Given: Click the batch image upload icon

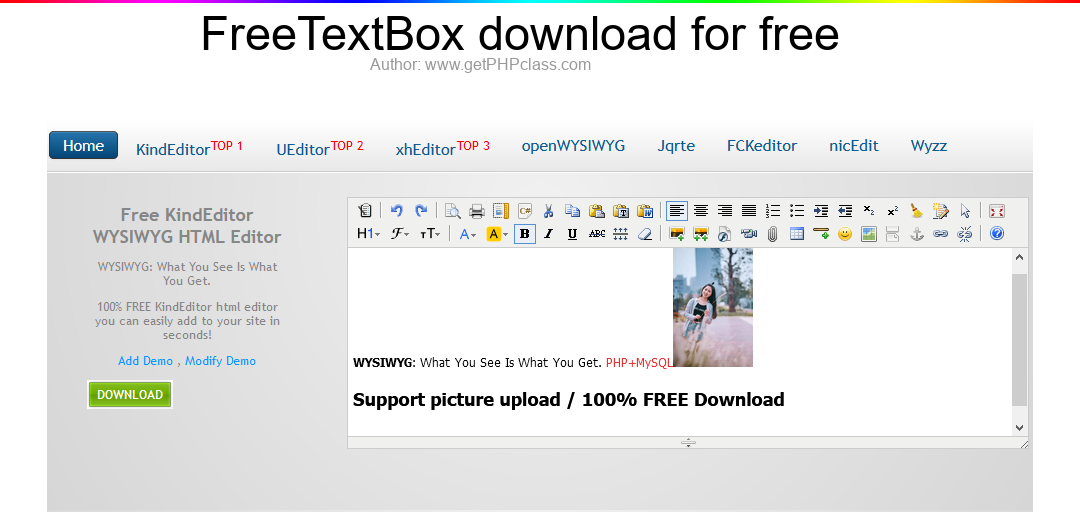Looking at the screenshot, I should [x=700, y=234].
